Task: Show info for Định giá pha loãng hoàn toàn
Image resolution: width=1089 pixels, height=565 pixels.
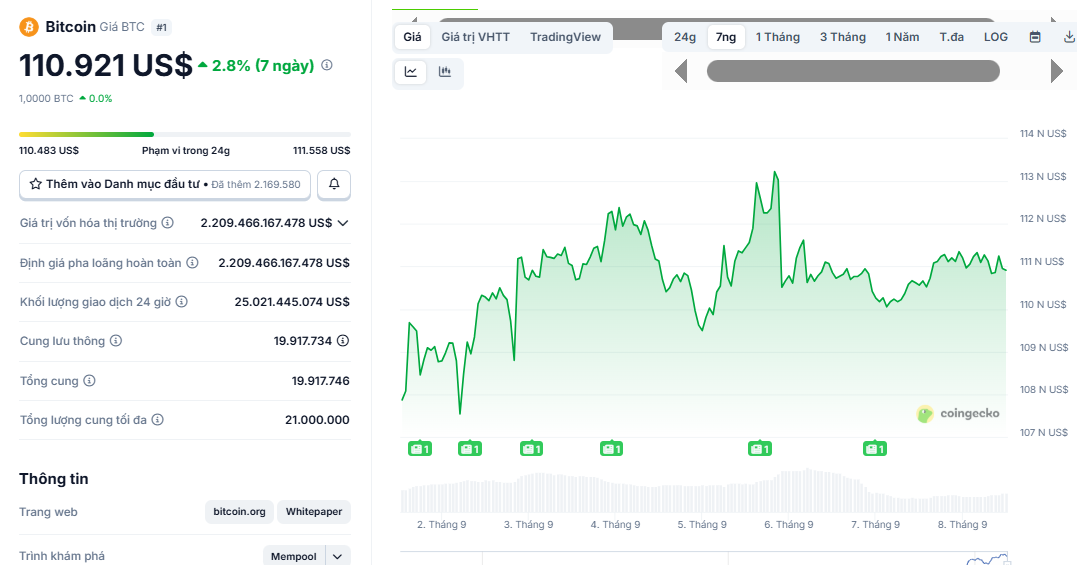Action: (192, 262)
